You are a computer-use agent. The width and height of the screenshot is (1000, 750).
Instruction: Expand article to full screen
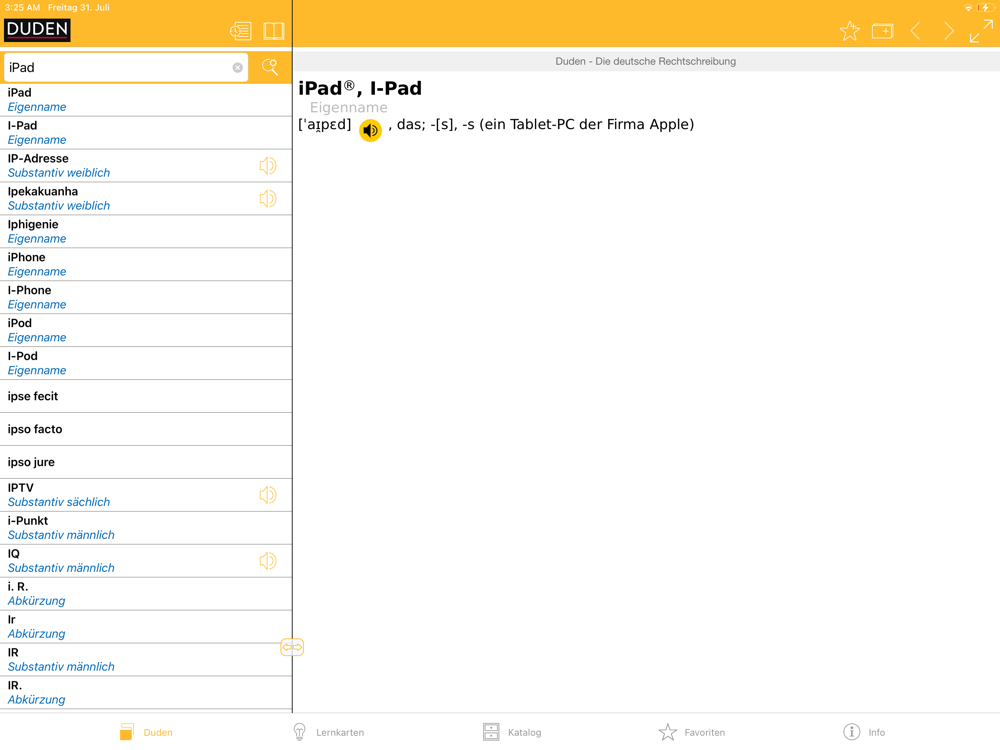point(981,31)
